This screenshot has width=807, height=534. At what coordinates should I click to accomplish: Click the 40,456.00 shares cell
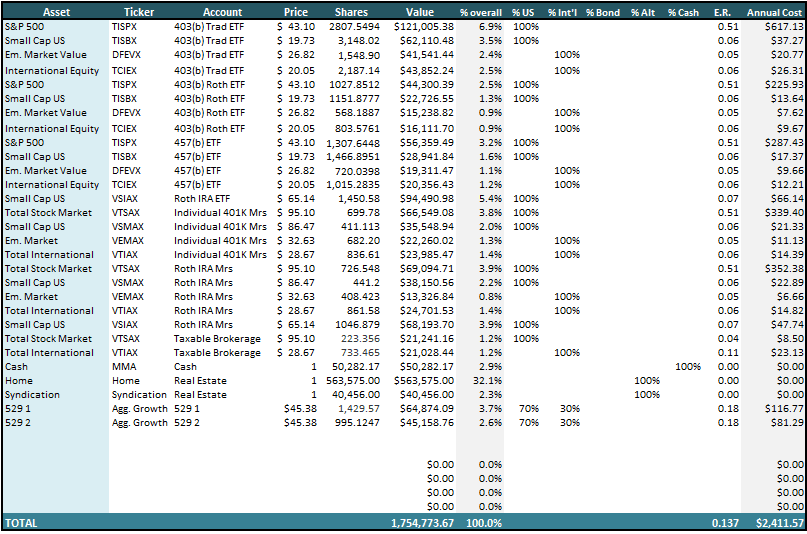[356, 394]
